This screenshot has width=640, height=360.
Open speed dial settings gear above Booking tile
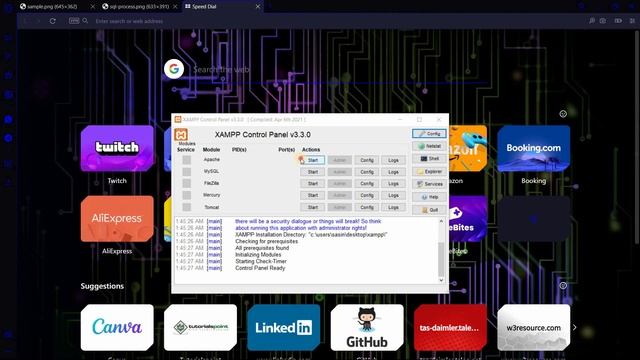click(x=563, y=114)
